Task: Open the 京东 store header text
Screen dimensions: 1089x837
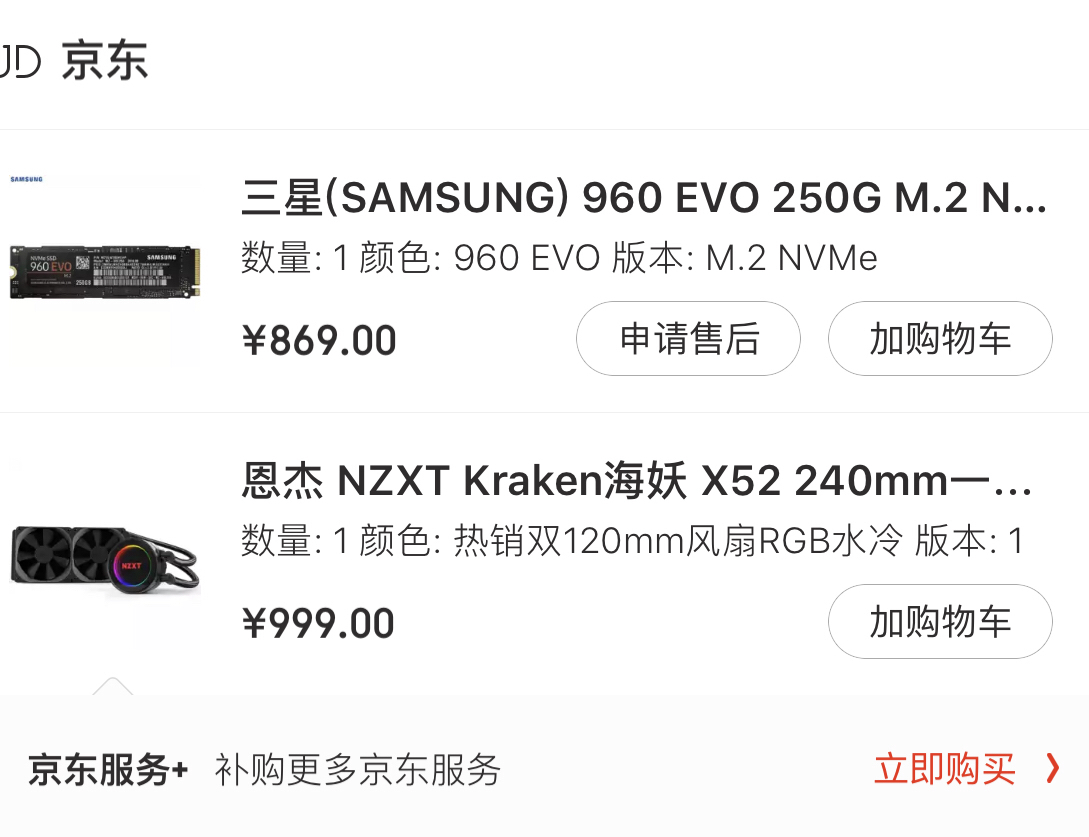Action: (x=105, y=61)
